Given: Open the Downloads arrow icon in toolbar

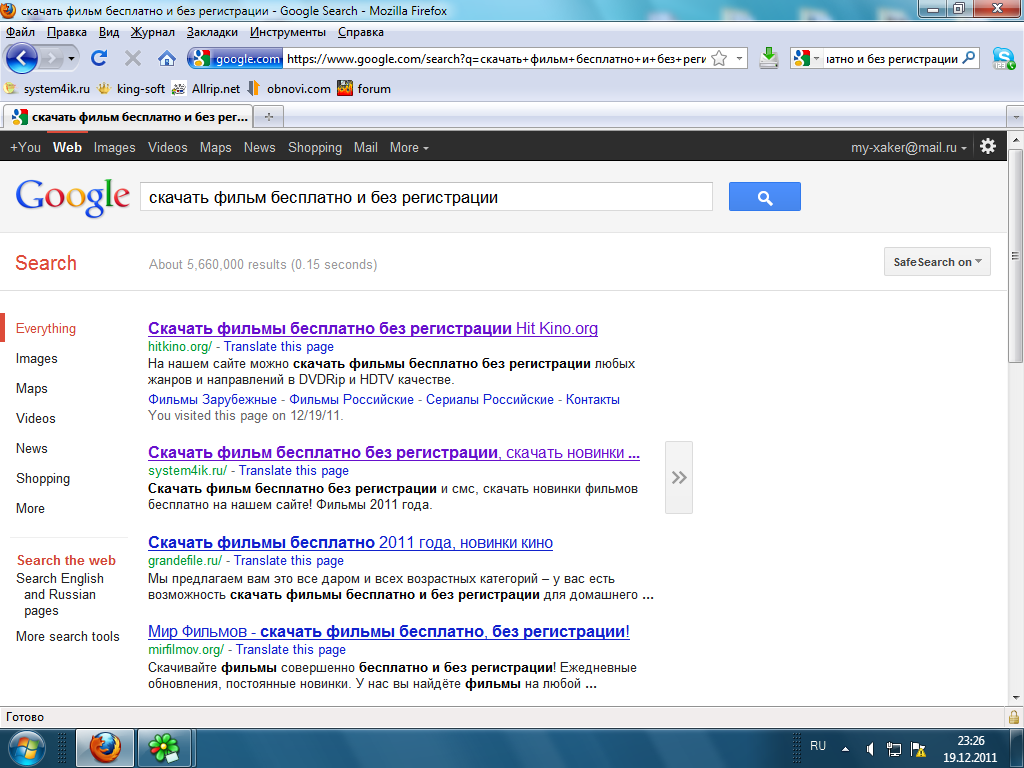Looking at the screenshot, I should pos(769,59).
